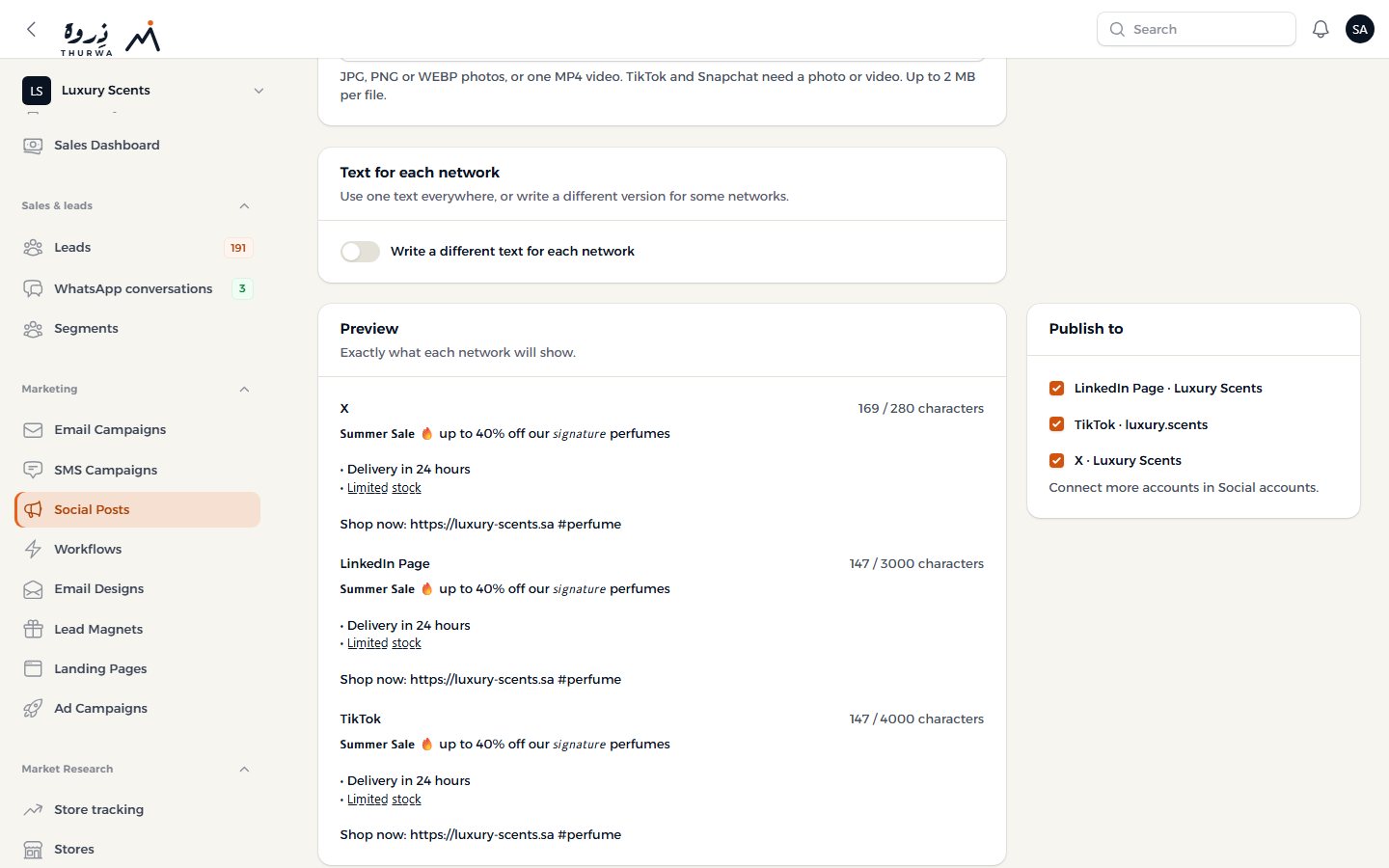Image resolution: width=1389 pixels, height=868 pixels.
Task: Click the TikTok preview heading
Action: 361,719
